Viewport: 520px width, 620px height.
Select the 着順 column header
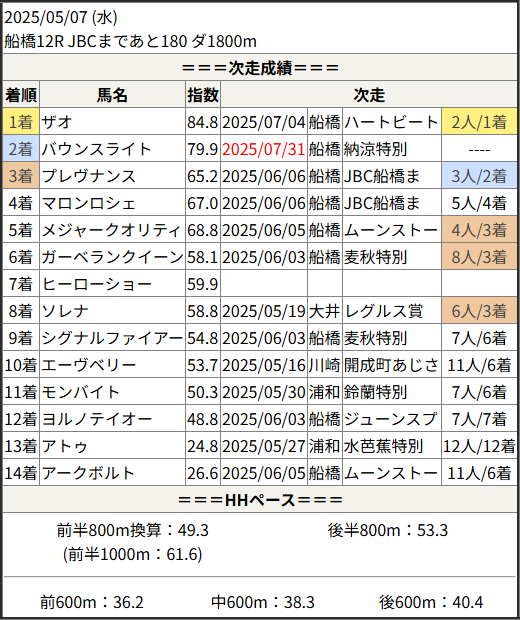pyautogui.click(x=21, y=95)
